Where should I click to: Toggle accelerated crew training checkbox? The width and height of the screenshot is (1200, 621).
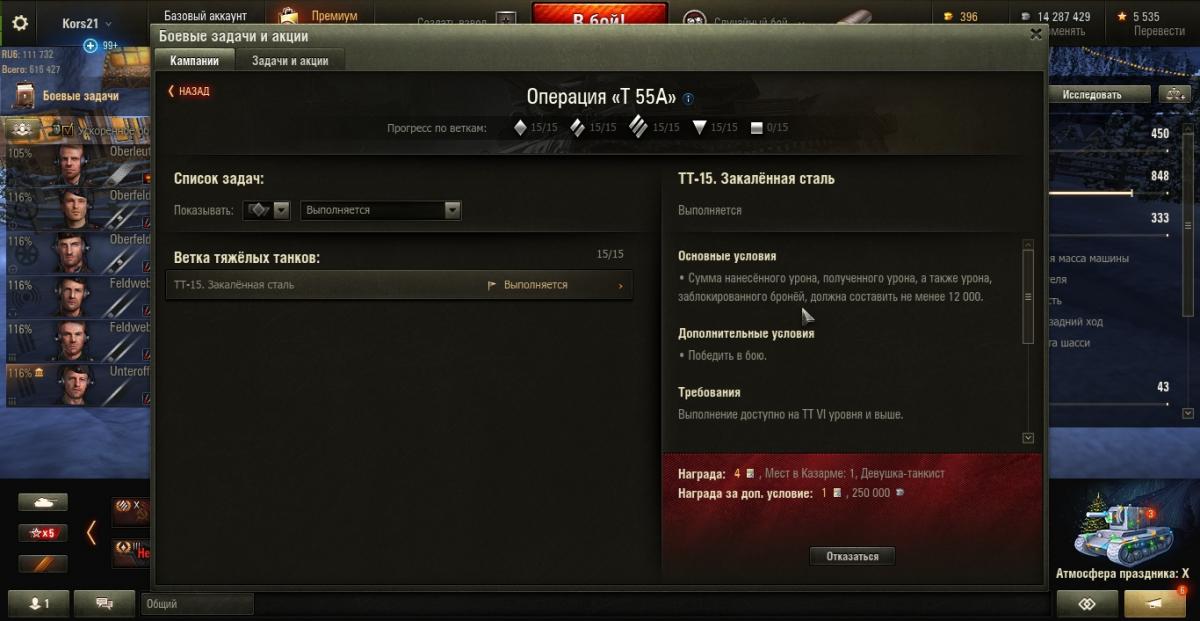click(67, 131)
